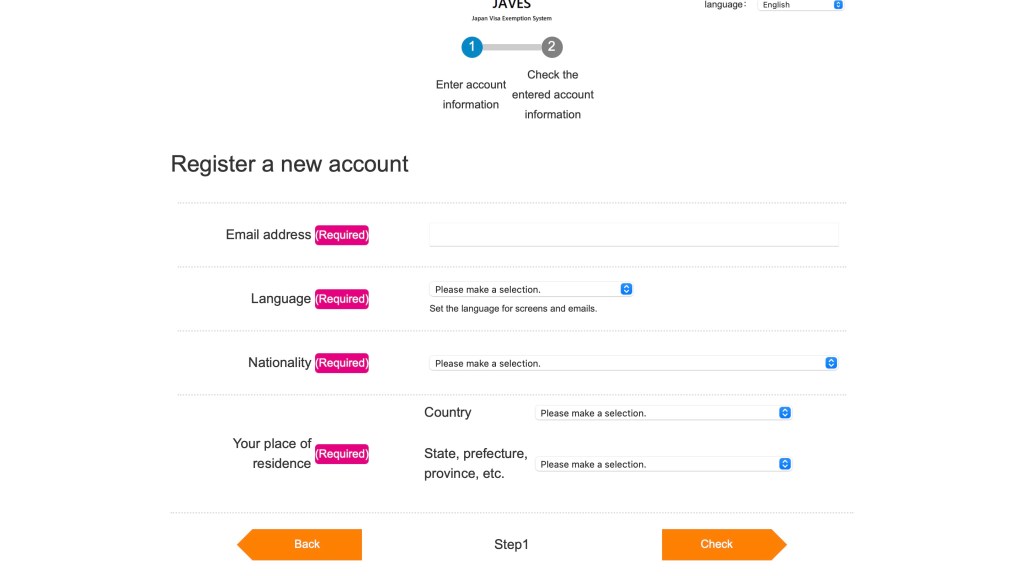This screenshot has width=1024, height=576.
Task: Click the 'Check the entered account information' label
Action: (x=553, y=95)
